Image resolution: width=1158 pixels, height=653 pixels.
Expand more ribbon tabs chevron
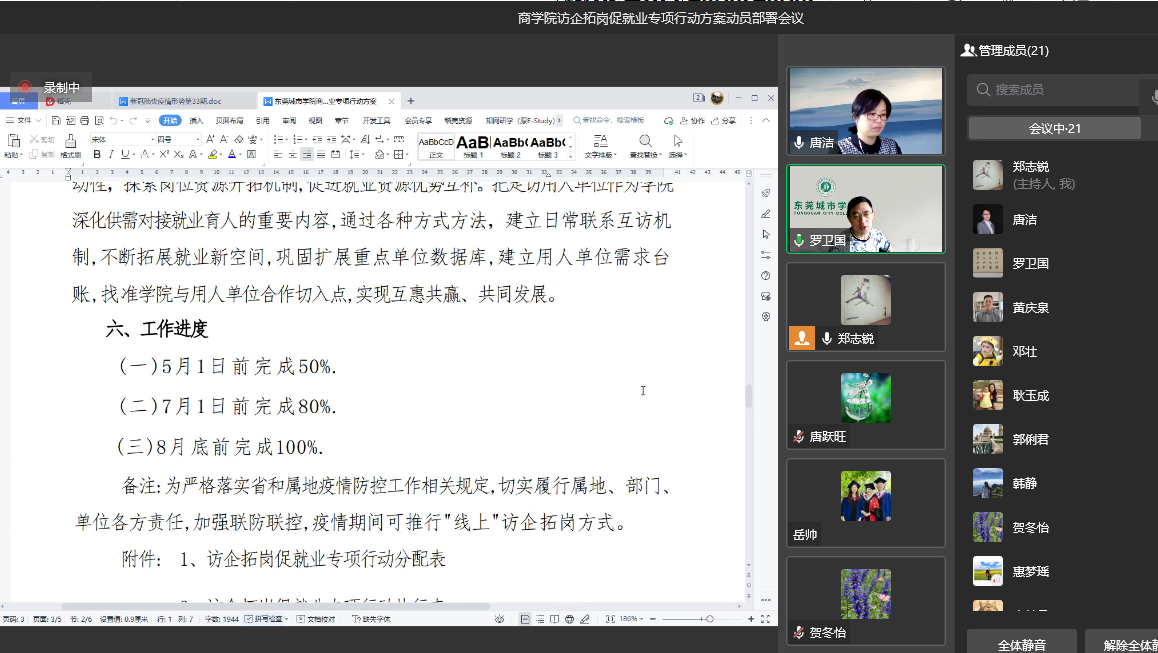click(559, 120)
